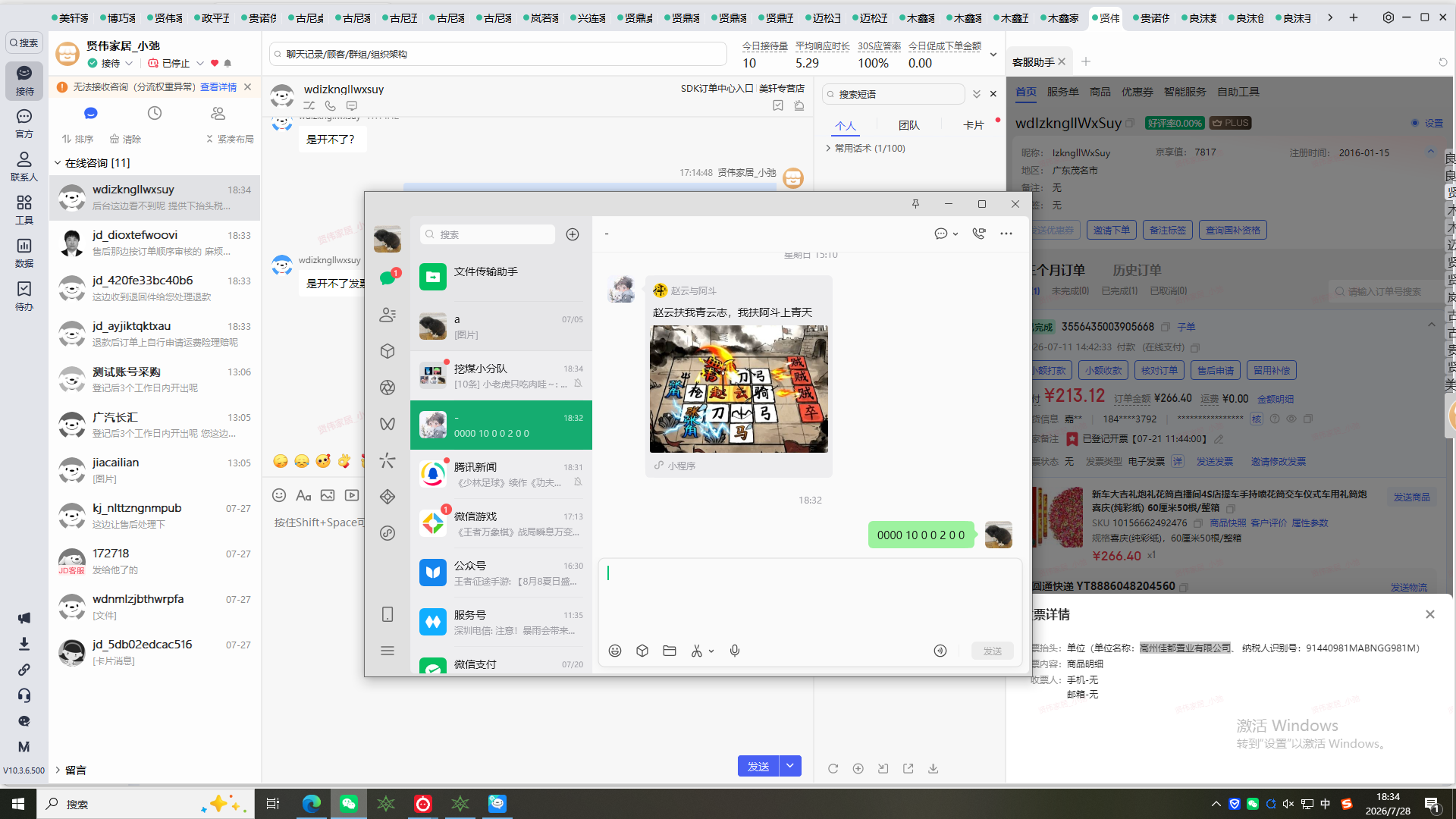Viewport: 1456px width, 819px height.
Task: Click megaphone announcement icon in left sidebar
Action: tap(24, 618)
